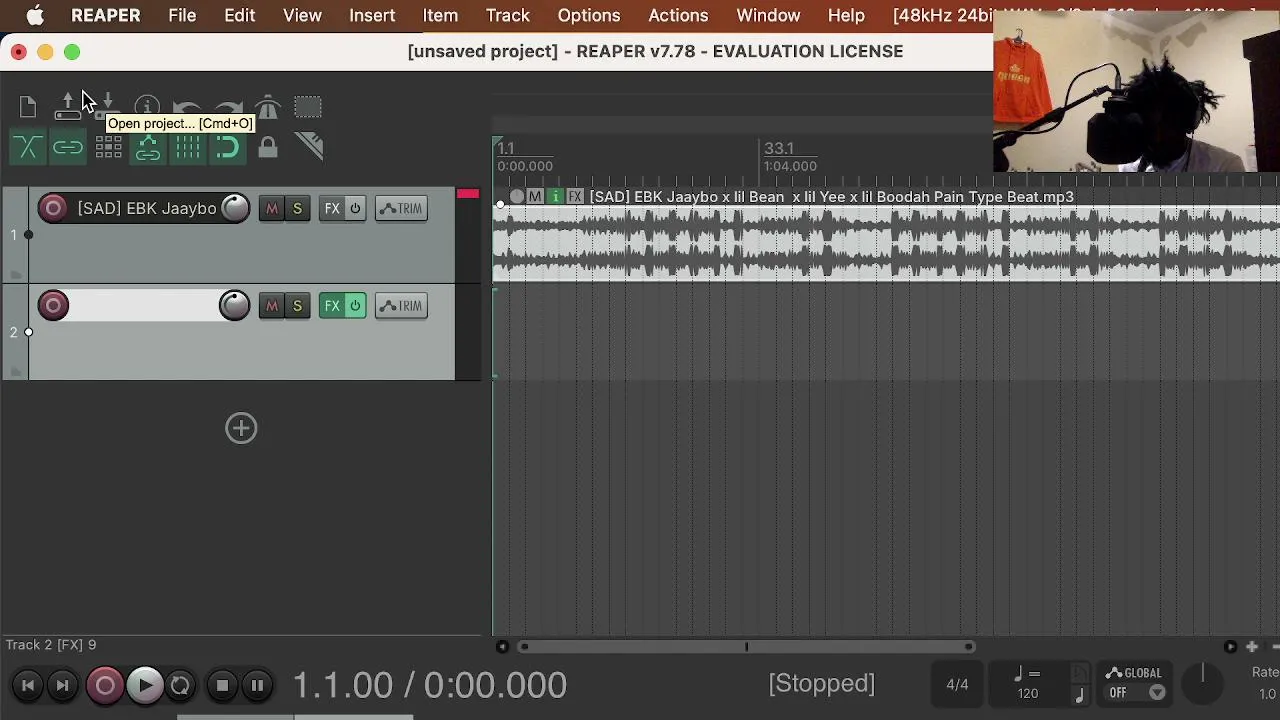Bypass FX on track 2

pos(355,305)
